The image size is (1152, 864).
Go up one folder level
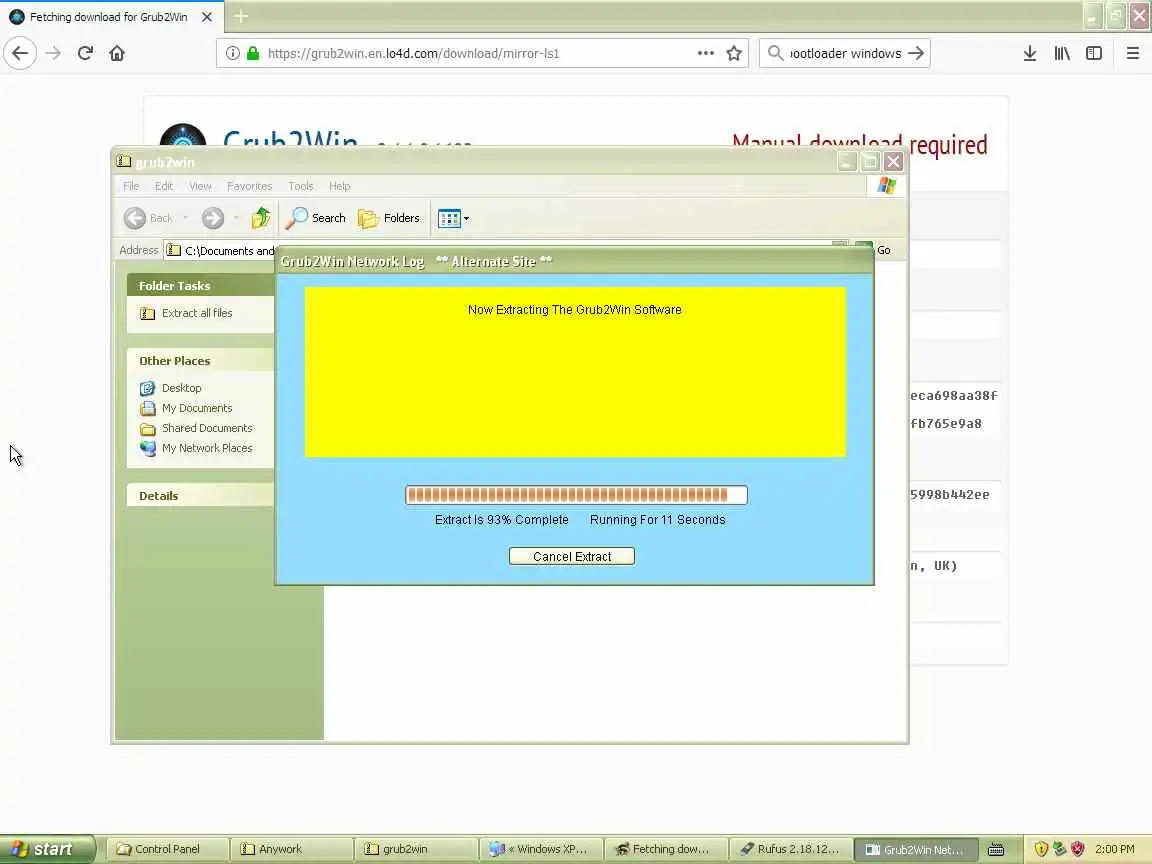[x=261, y=217]
